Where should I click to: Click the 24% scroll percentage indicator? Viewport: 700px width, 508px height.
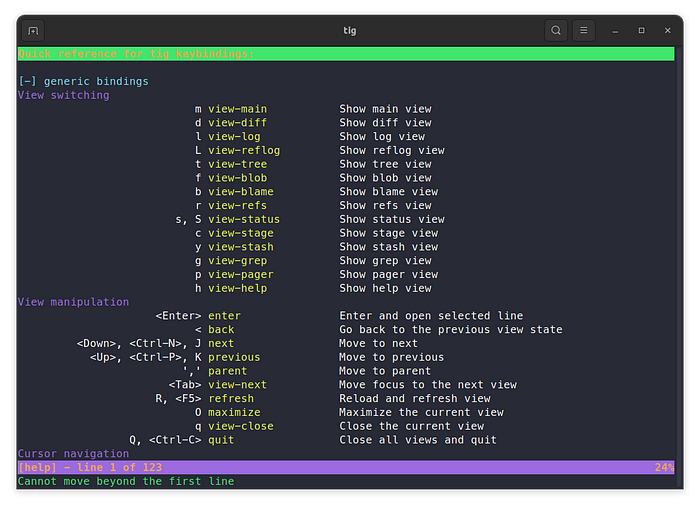coord(664,467)
